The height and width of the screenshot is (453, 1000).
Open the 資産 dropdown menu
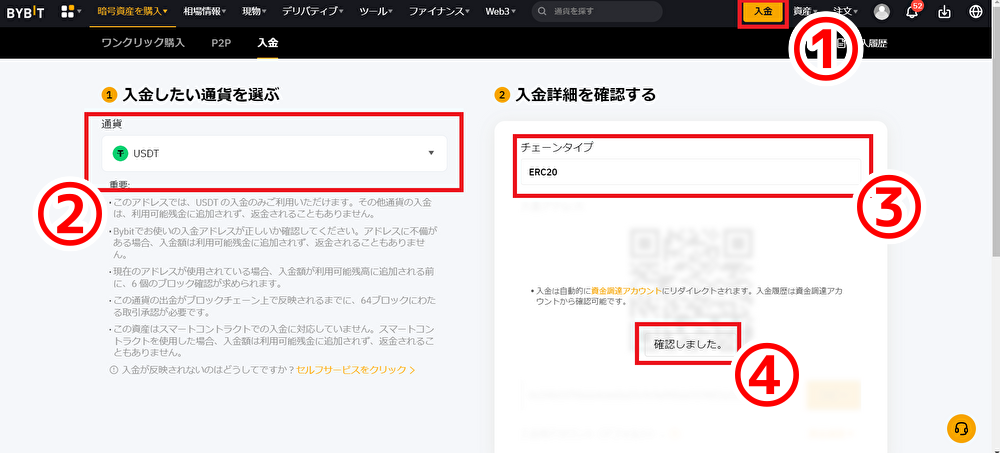805,11
